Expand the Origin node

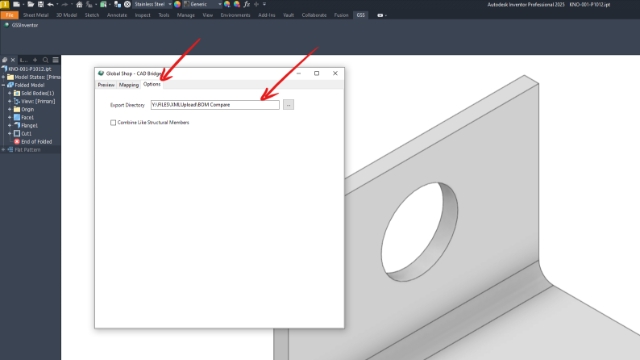[x=10, y=109]
